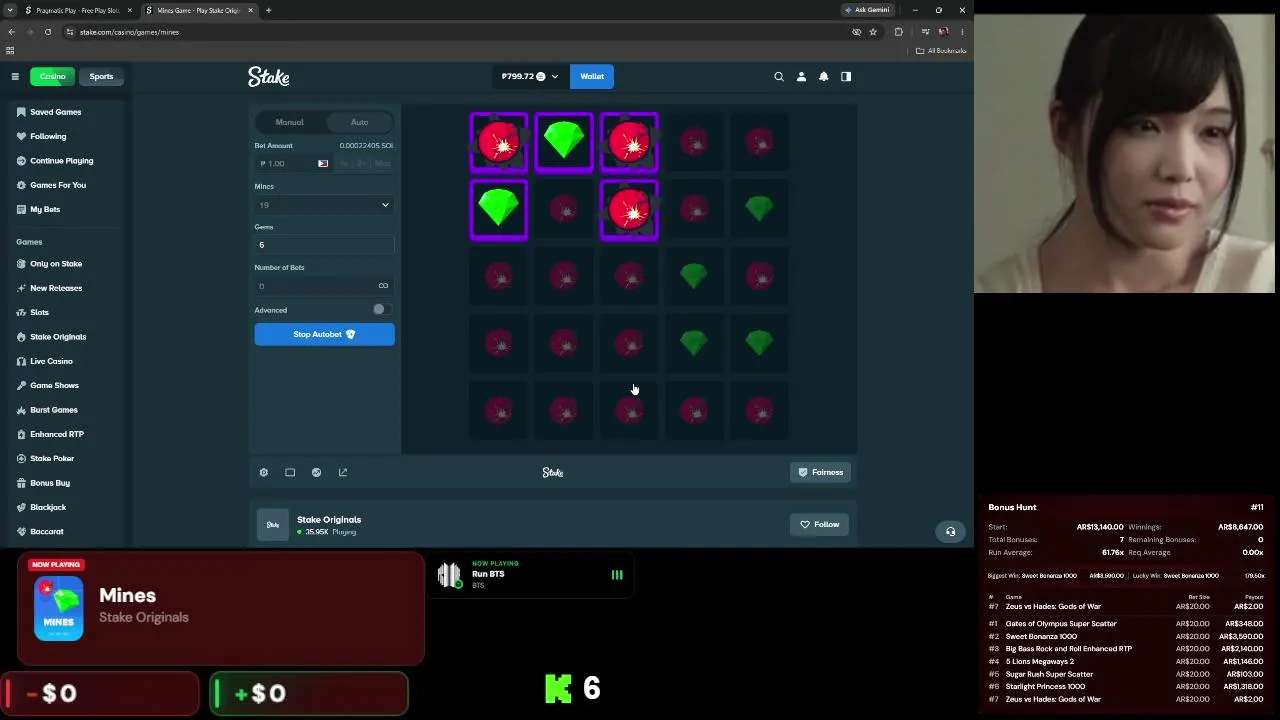This screenshot has height=720, width=1280.
Task: Open Bonus Buy from the sidebar
Action: pos(50,483)
